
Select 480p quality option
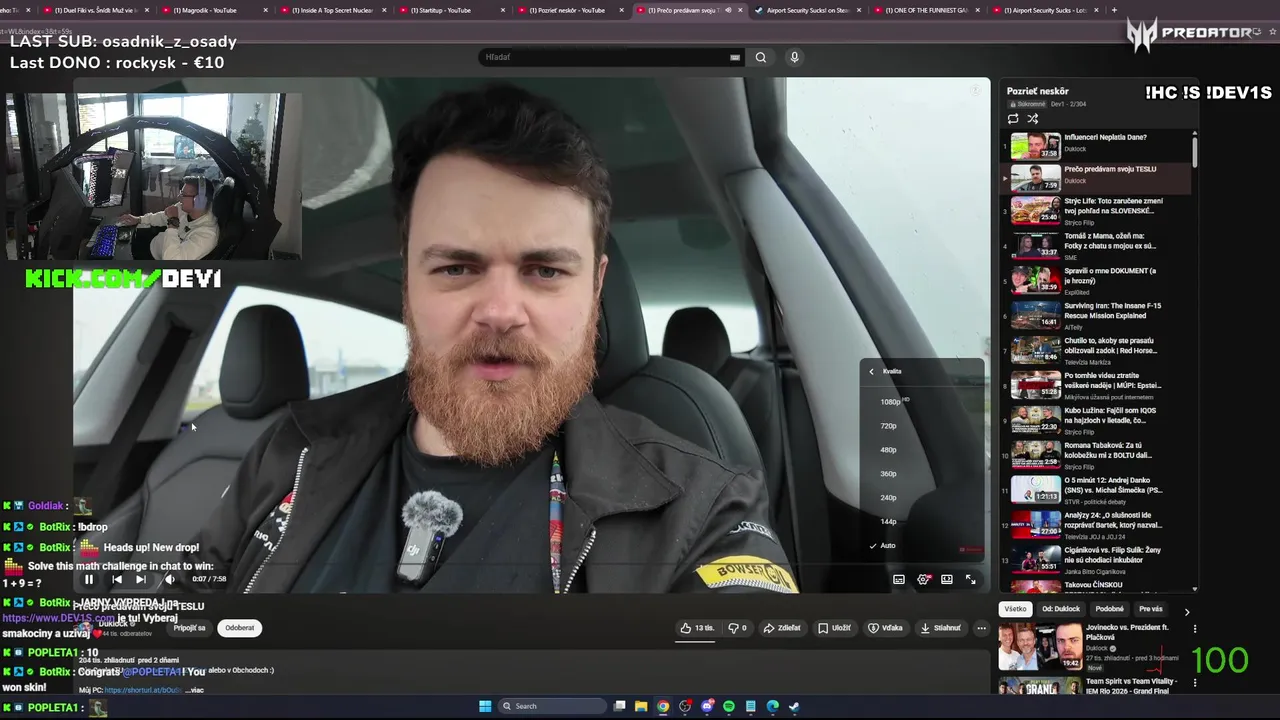(921, 450)
